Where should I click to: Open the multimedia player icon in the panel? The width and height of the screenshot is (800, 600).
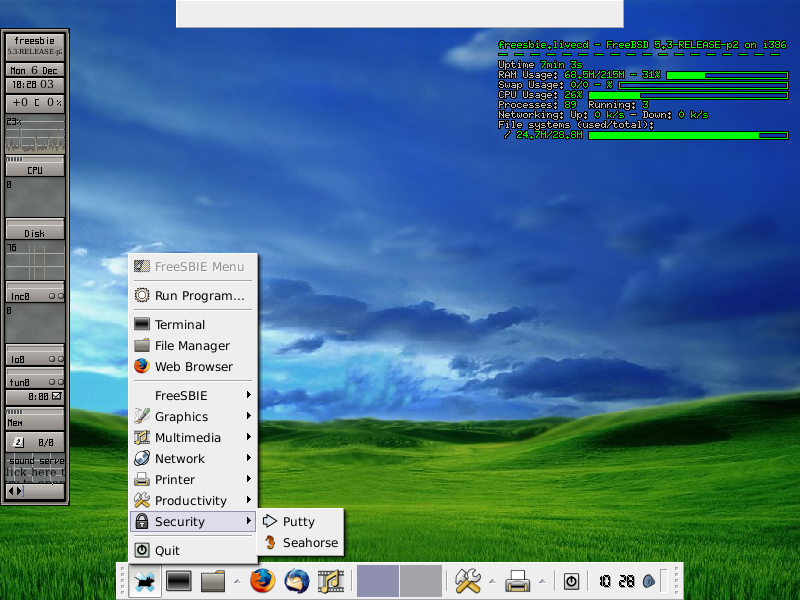coord(331,581)
